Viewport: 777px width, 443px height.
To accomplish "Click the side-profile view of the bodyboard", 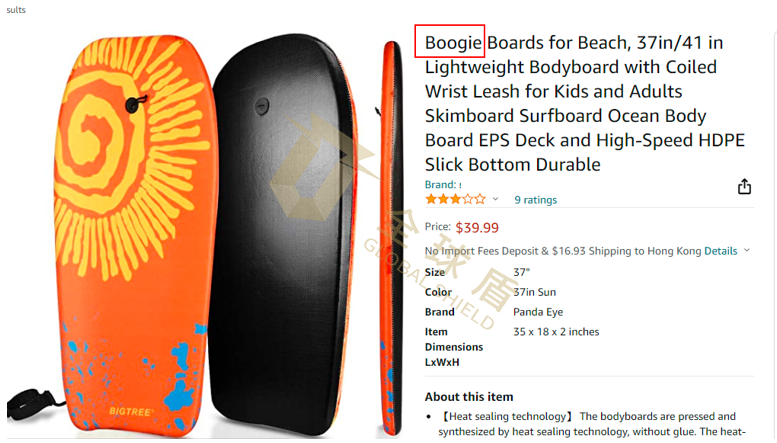I will pos(392,238).
